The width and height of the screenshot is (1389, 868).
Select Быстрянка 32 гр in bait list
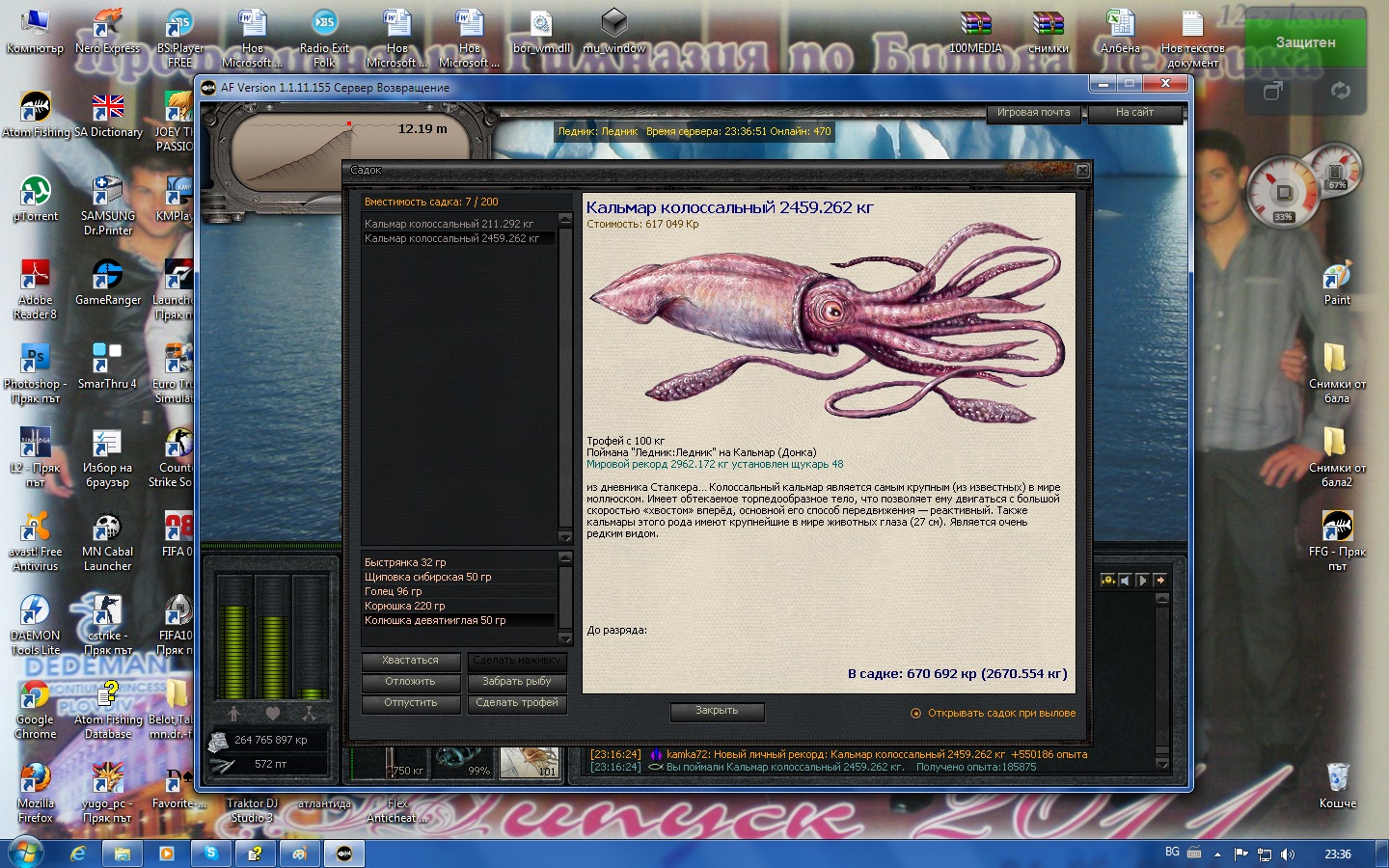click(x=459, y=562)
